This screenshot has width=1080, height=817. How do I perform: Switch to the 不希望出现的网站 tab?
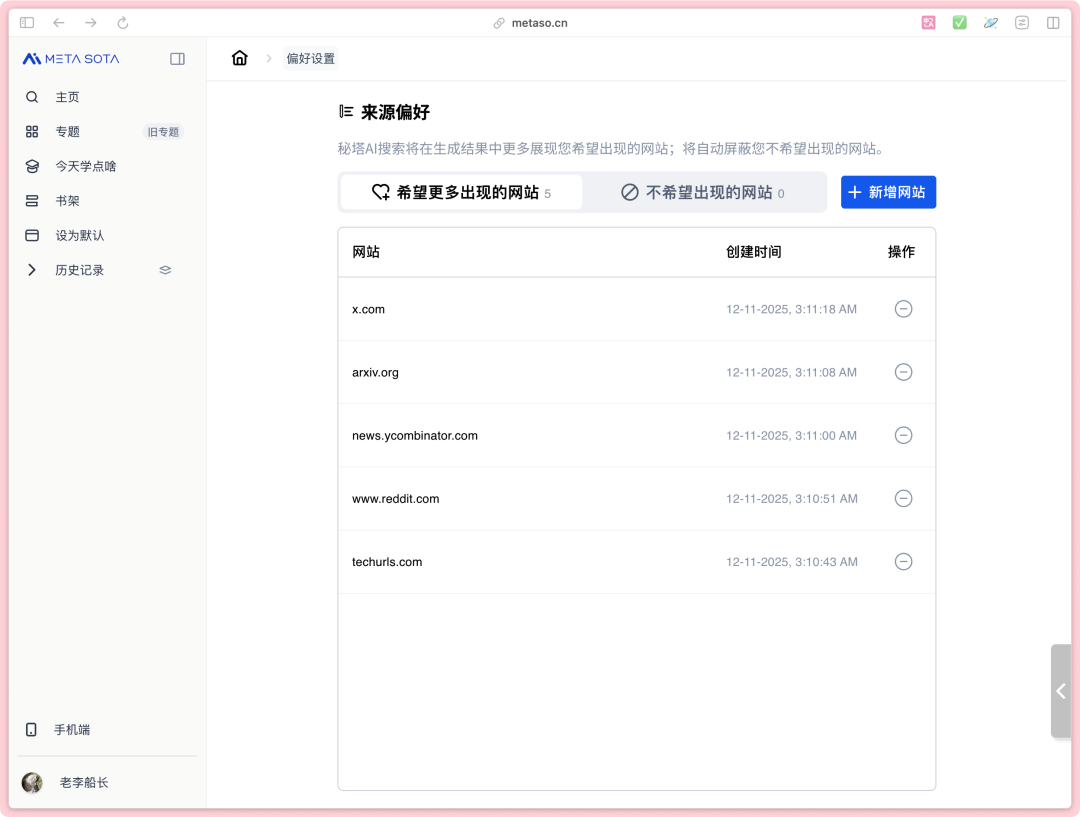704,192
